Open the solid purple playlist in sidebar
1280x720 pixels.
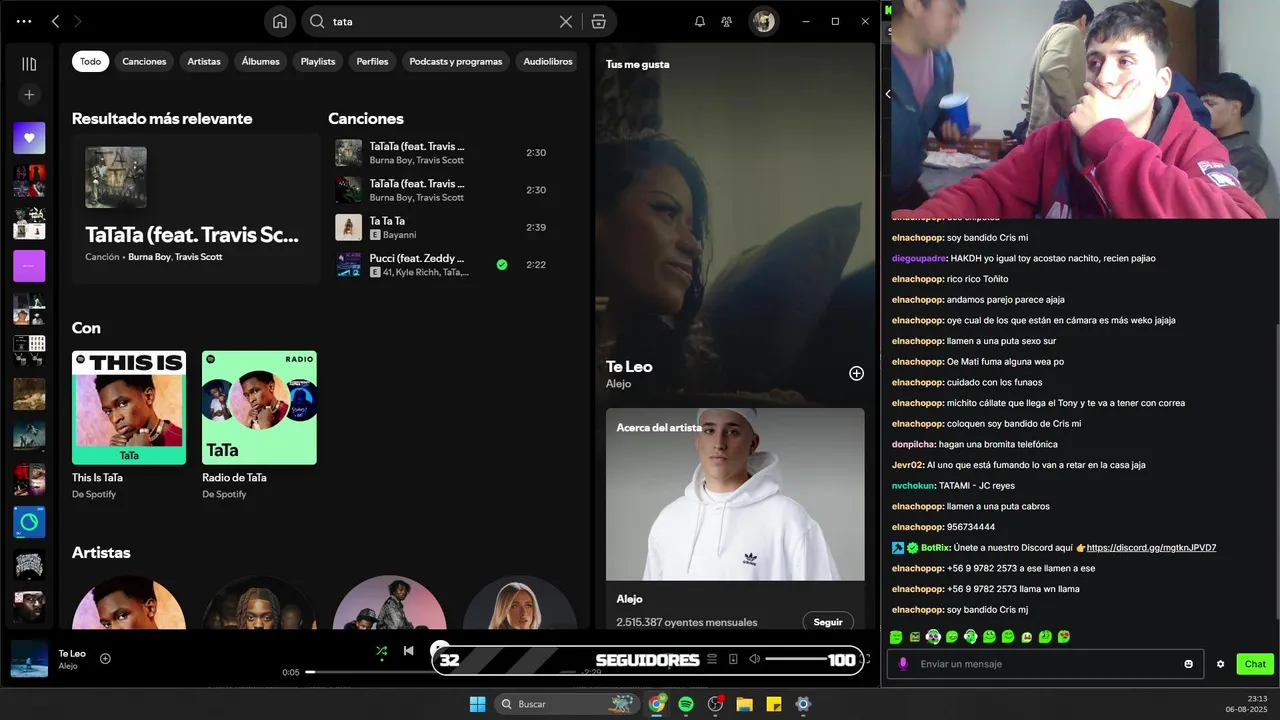tap(29, 266)
